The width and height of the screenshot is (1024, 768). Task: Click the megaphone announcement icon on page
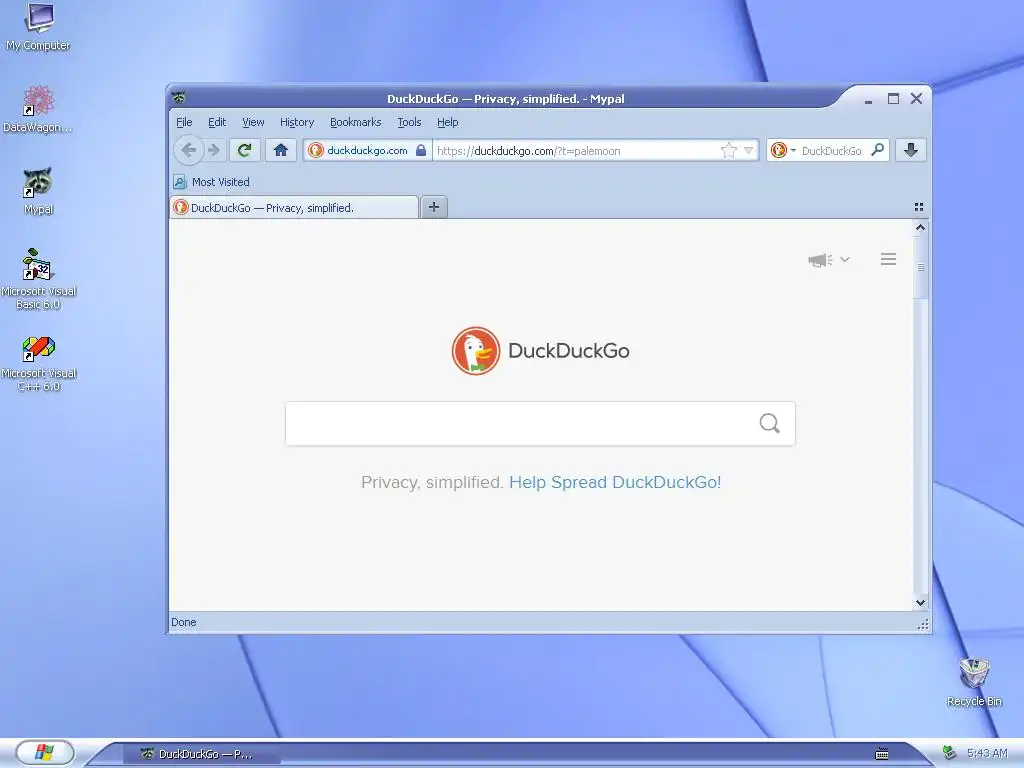[820, 260]
